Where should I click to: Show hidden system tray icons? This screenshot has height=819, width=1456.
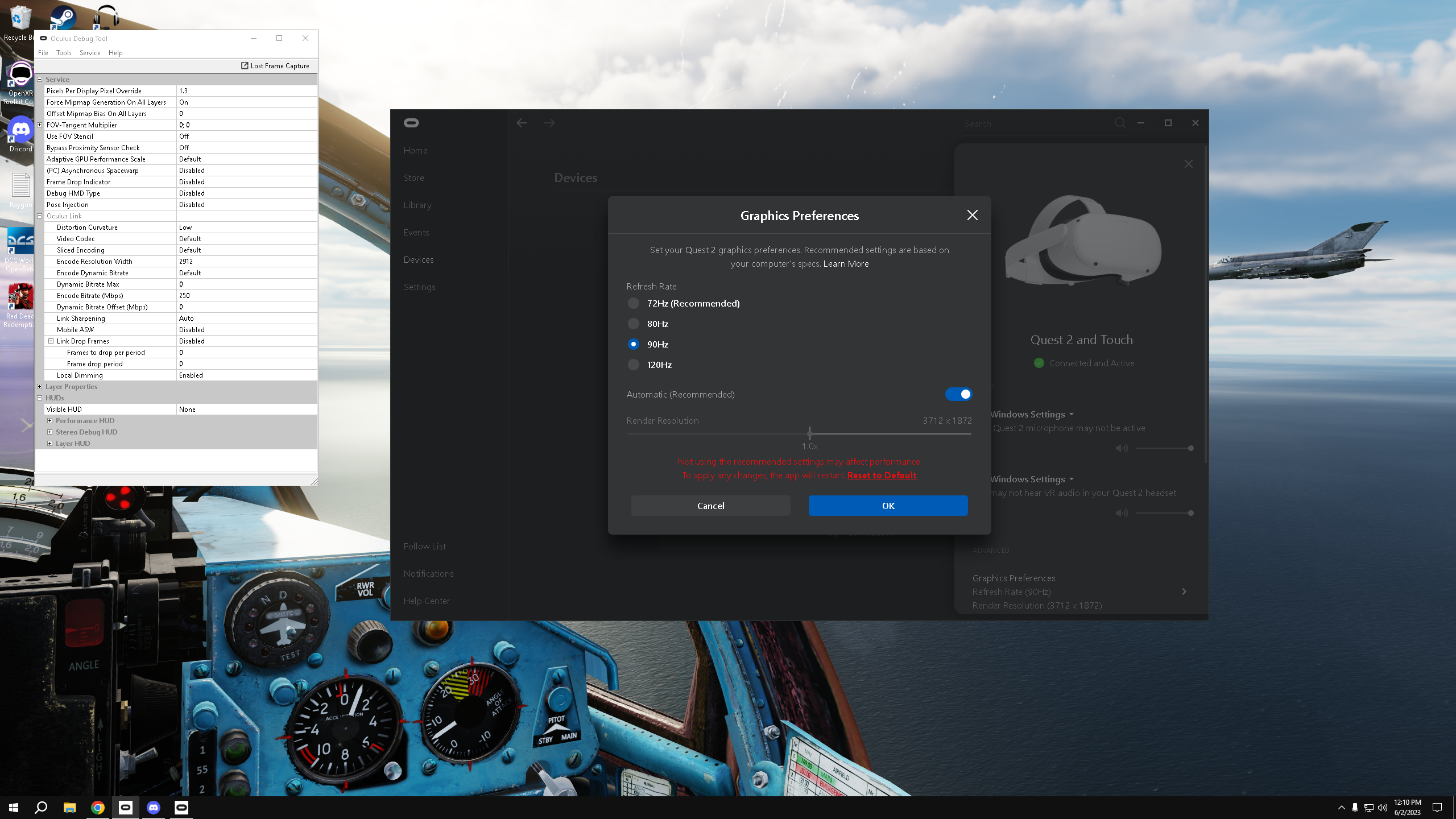(x=1342, y=808)
